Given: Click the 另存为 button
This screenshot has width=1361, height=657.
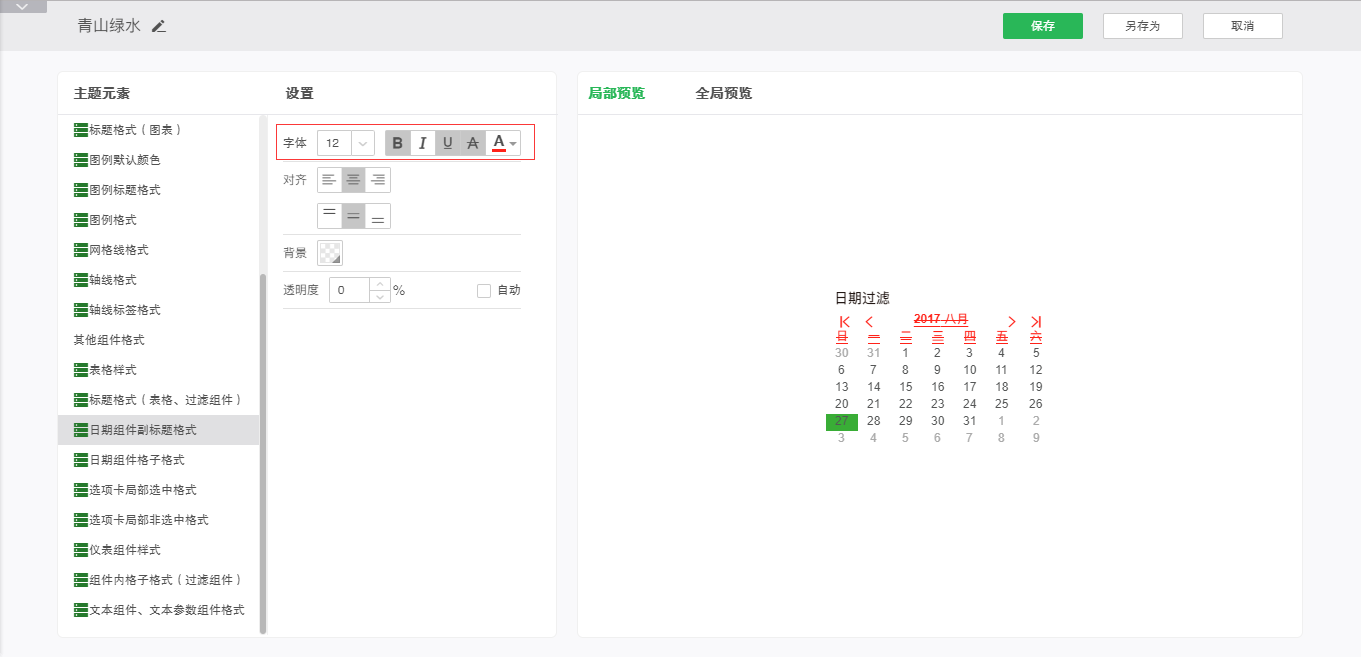Looking at the screenshot, I should (1142, 26).
